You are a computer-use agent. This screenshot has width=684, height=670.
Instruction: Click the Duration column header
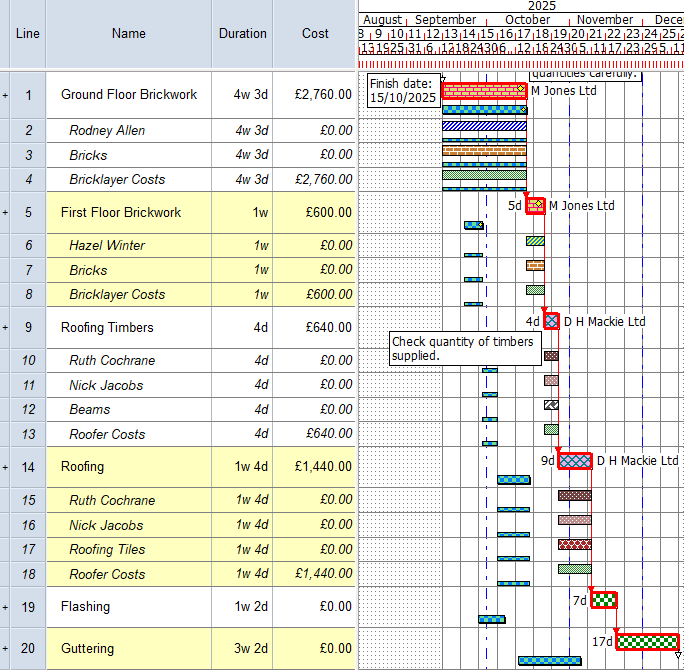243,33
